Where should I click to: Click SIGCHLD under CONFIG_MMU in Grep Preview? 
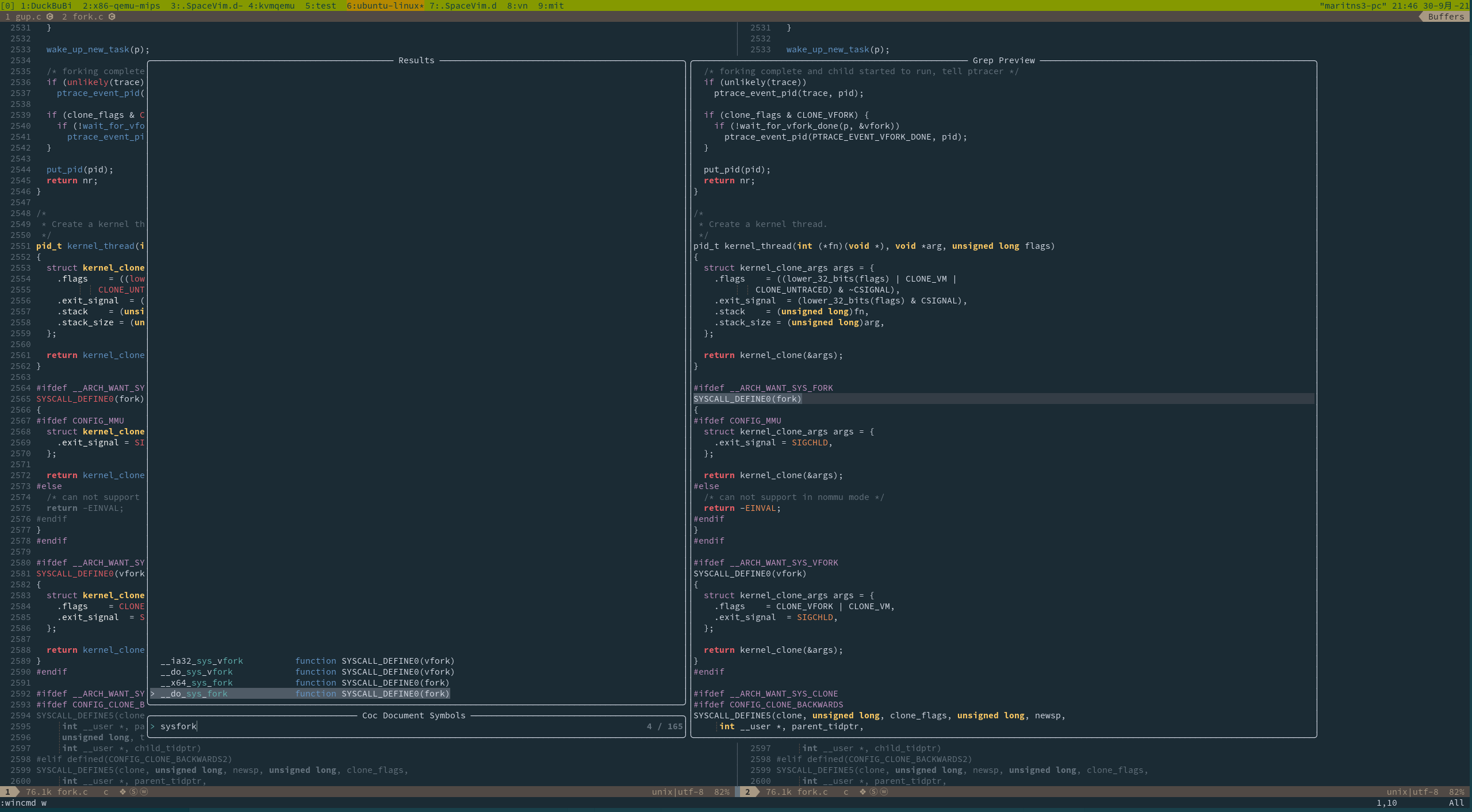[x=810, y=442]
